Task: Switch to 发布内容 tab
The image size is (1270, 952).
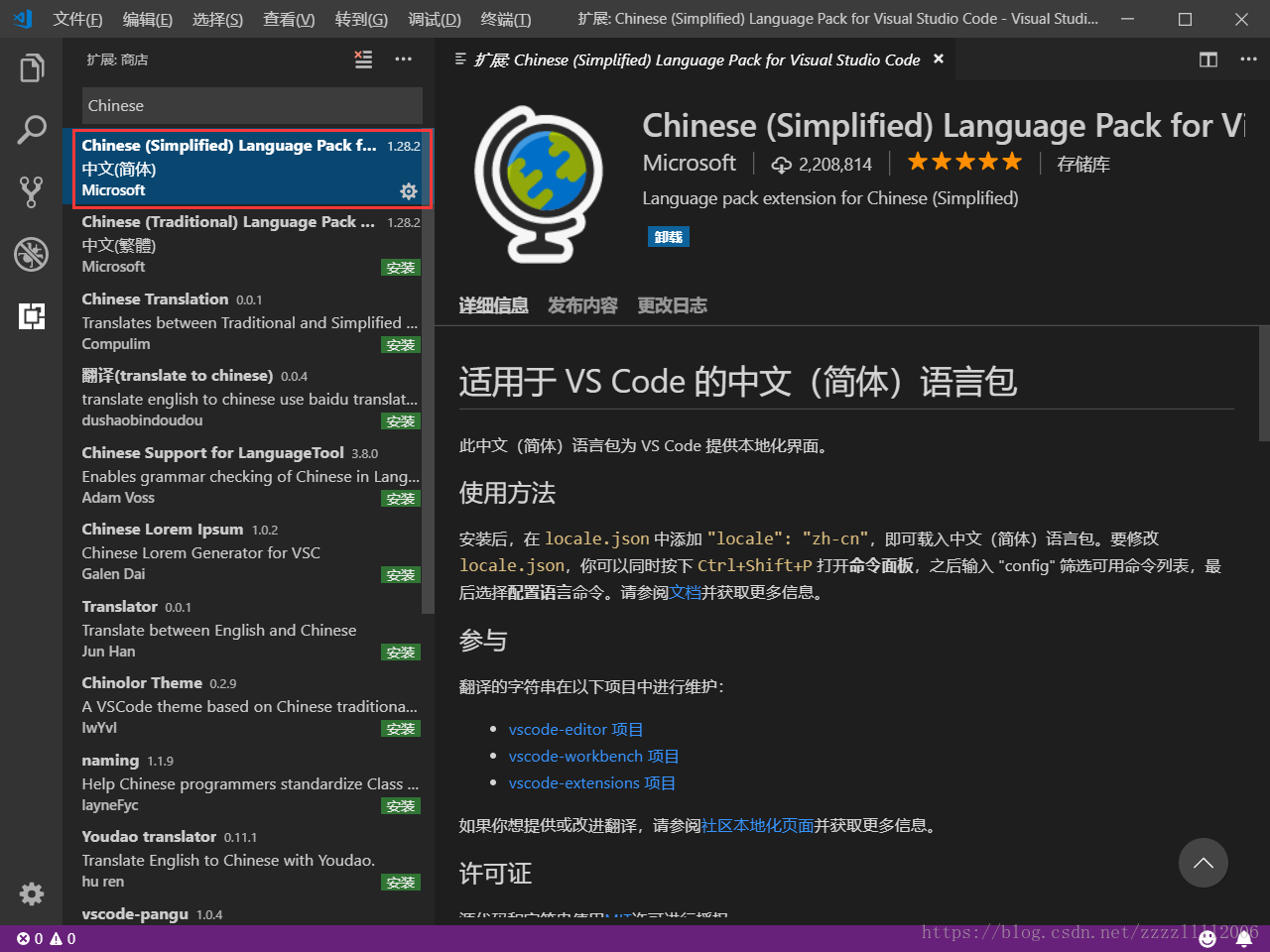Action: [582, 305]
